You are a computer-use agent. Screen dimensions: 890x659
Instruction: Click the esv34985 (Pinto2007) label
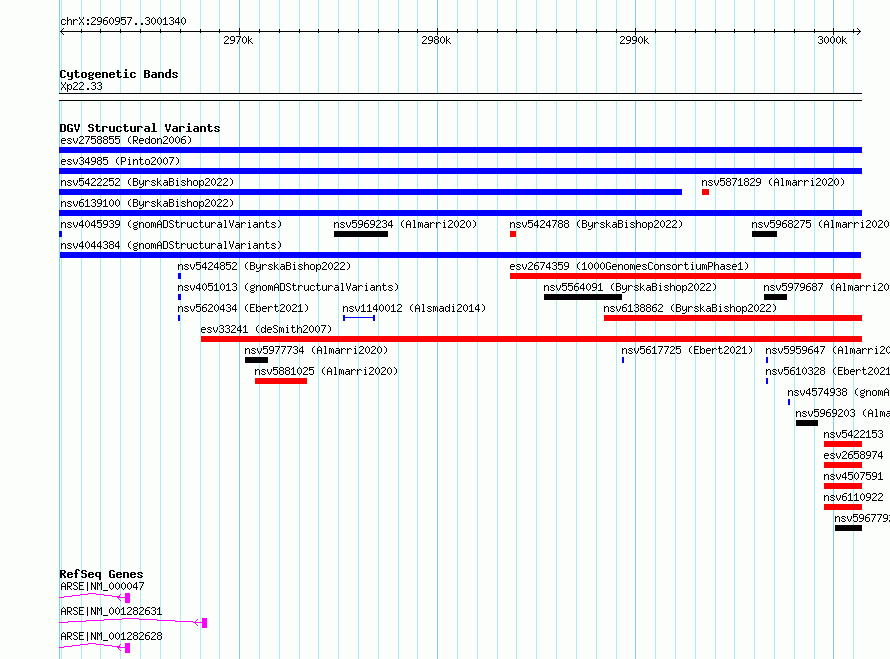click(x=120, y=161)
